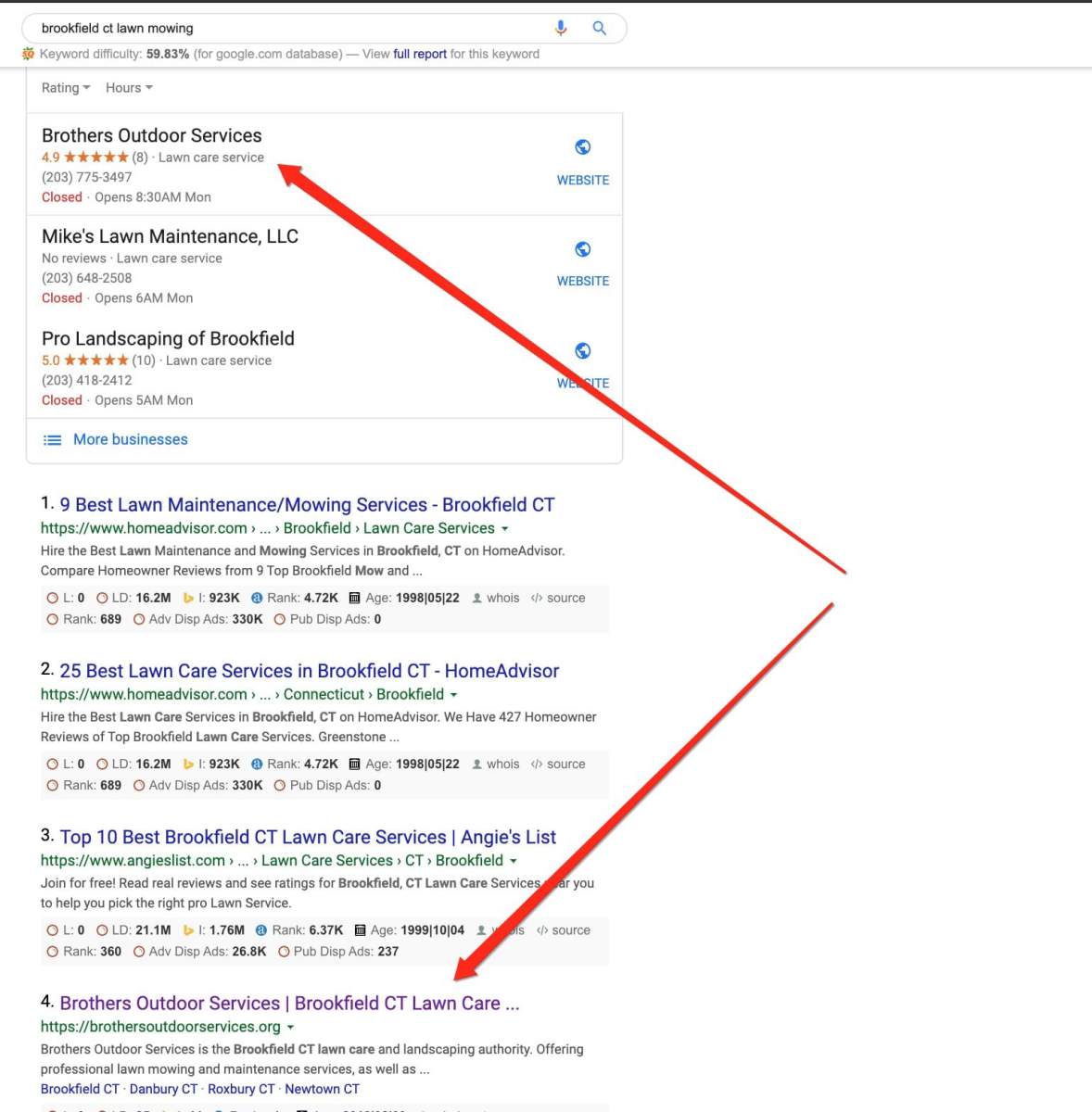1092x1112 pixels.
Task: Click whois link in result 2 metrics
Action: click(x=503, y=764)
